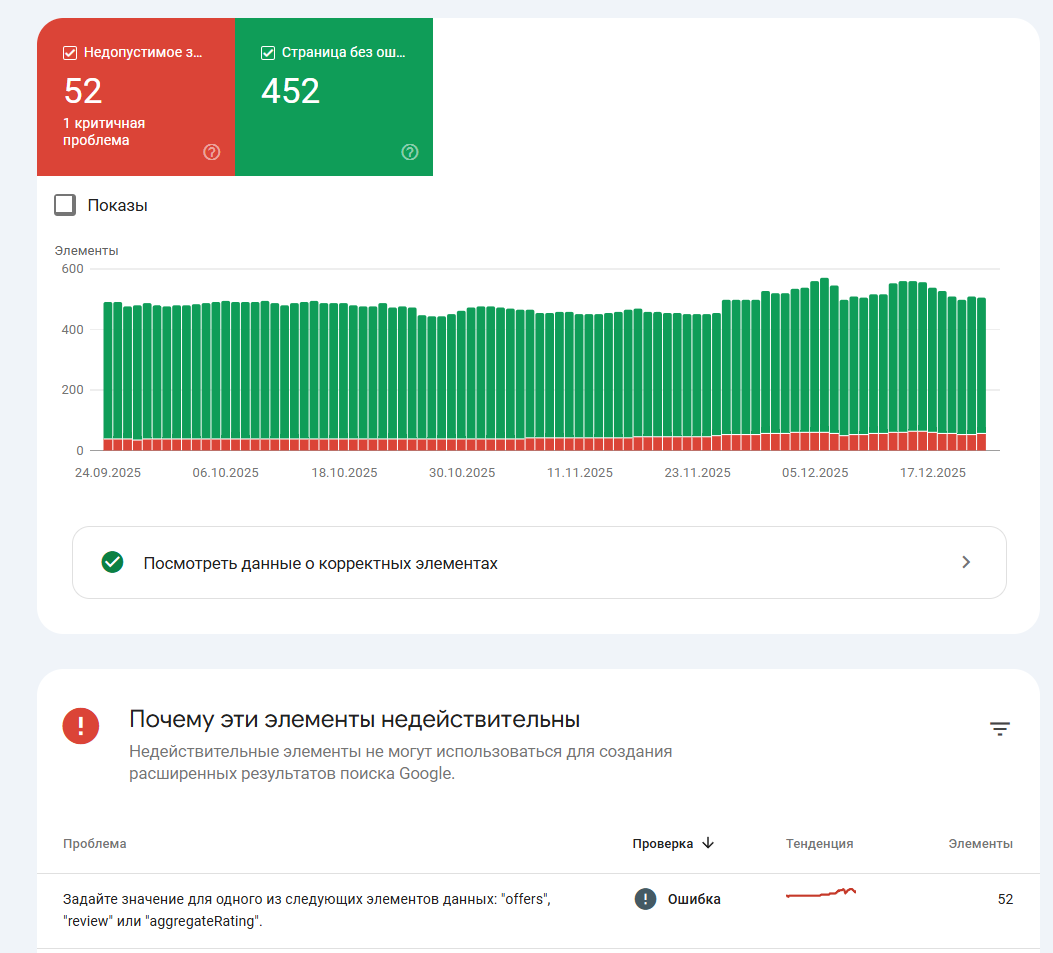Click the heading Почему эти элементы недействительны
The height and width of the screenshot is (953, 1053).
coord(355,719)
